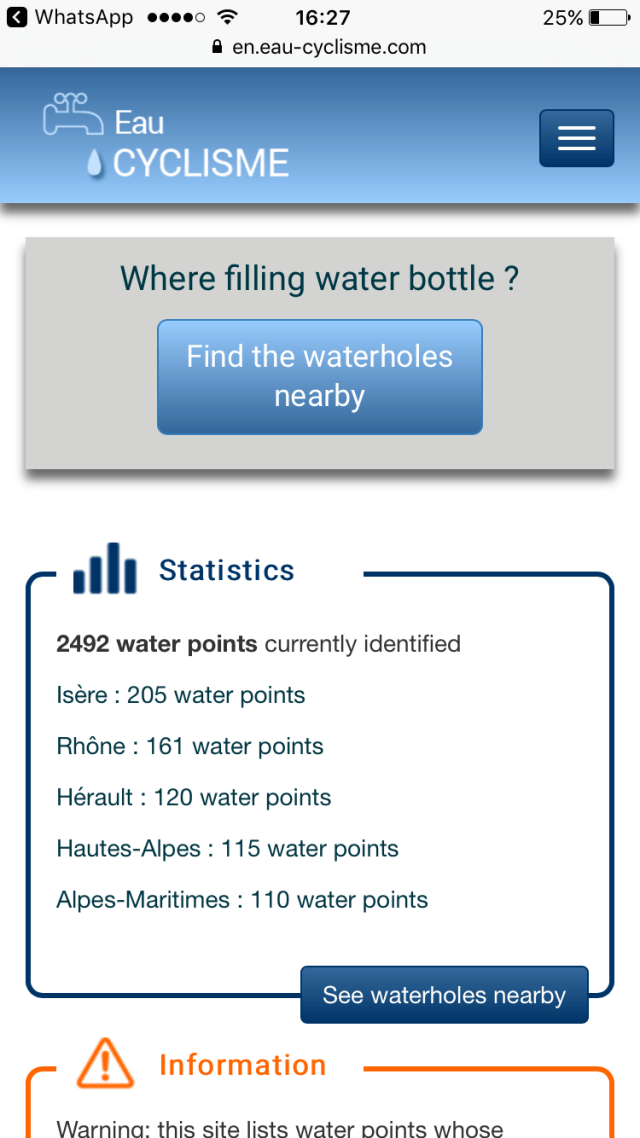Tap the en.eau-cyclisme.com address bar
Image resolution: width=640 pixels, height=1138 pixels.
pos(329,47)
